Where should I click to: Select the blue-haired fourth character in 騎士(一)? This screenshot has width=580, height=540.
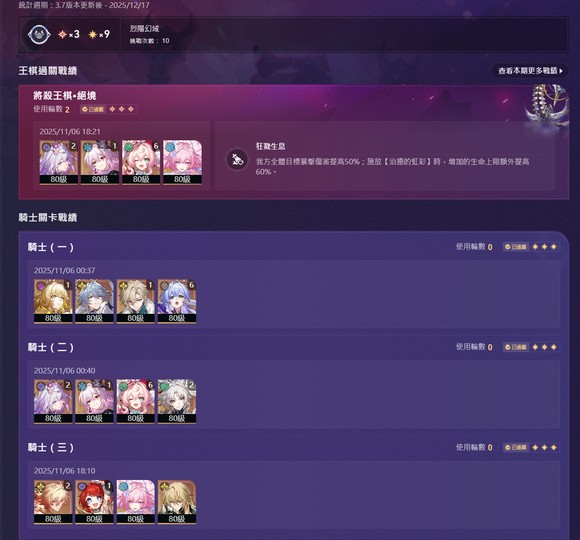click(x=177, y=301)
